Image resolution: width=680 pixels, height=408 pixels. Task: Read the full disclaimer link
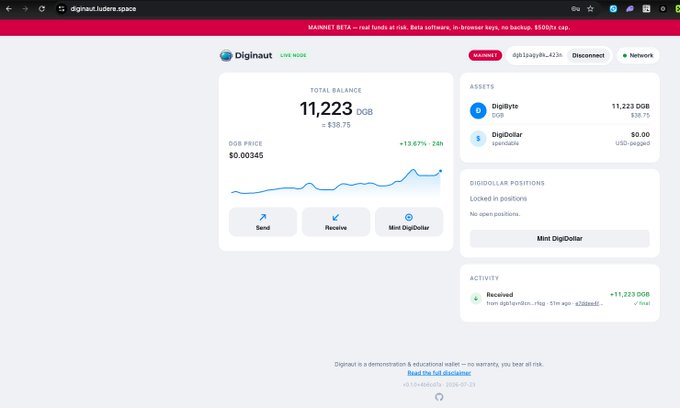pyautogui.click(x=439, y=373)
